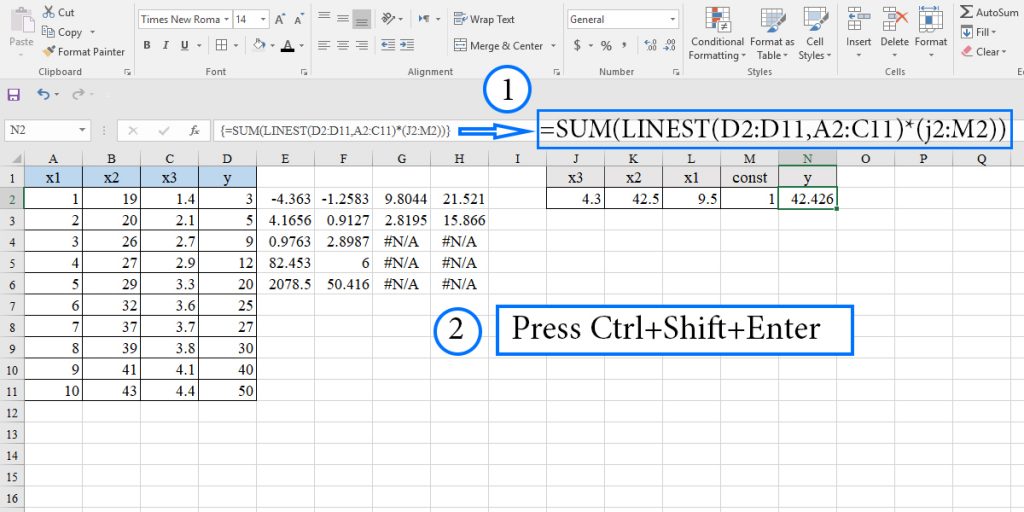Image resolution: width=1024 pixels, height=512 pixels.
Task: Click Delete cells button
Action: coord(895,34)
